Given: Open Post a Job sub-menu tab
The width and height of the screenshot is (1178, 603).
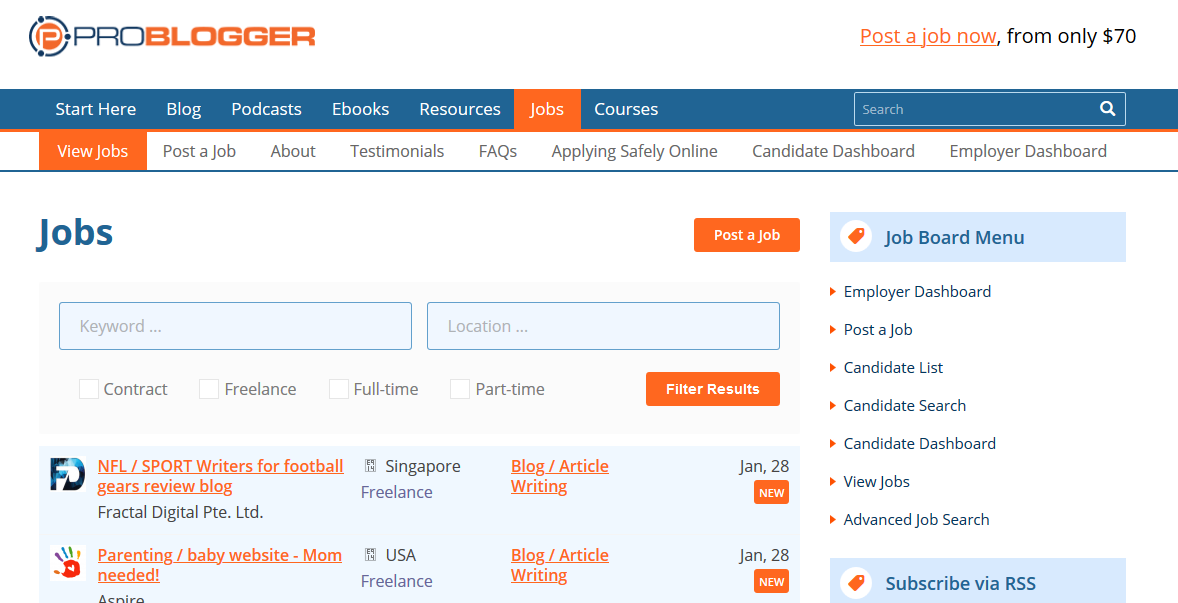Looking at the screenshot, I should (199, 151).
